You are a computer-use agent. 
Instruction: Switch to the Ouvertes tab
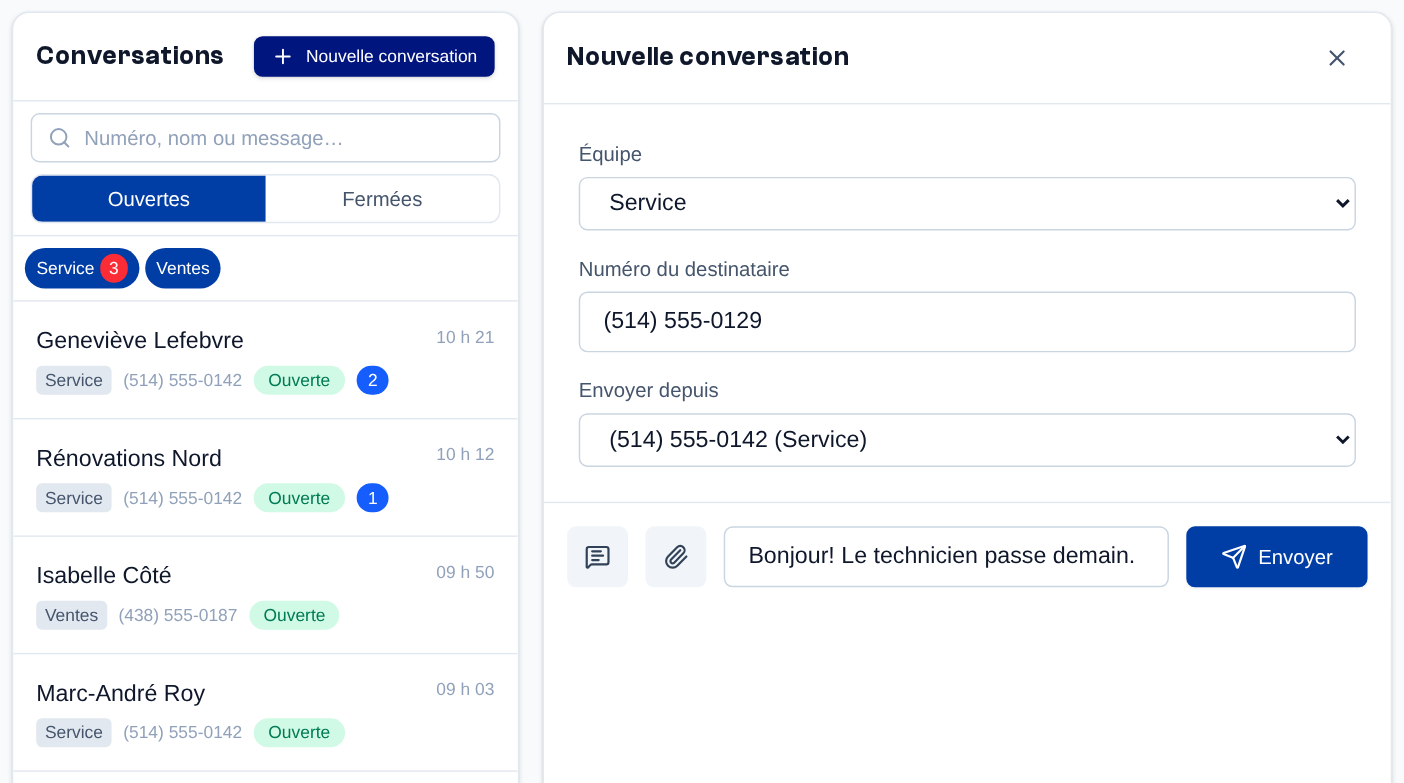pos(149,199)
